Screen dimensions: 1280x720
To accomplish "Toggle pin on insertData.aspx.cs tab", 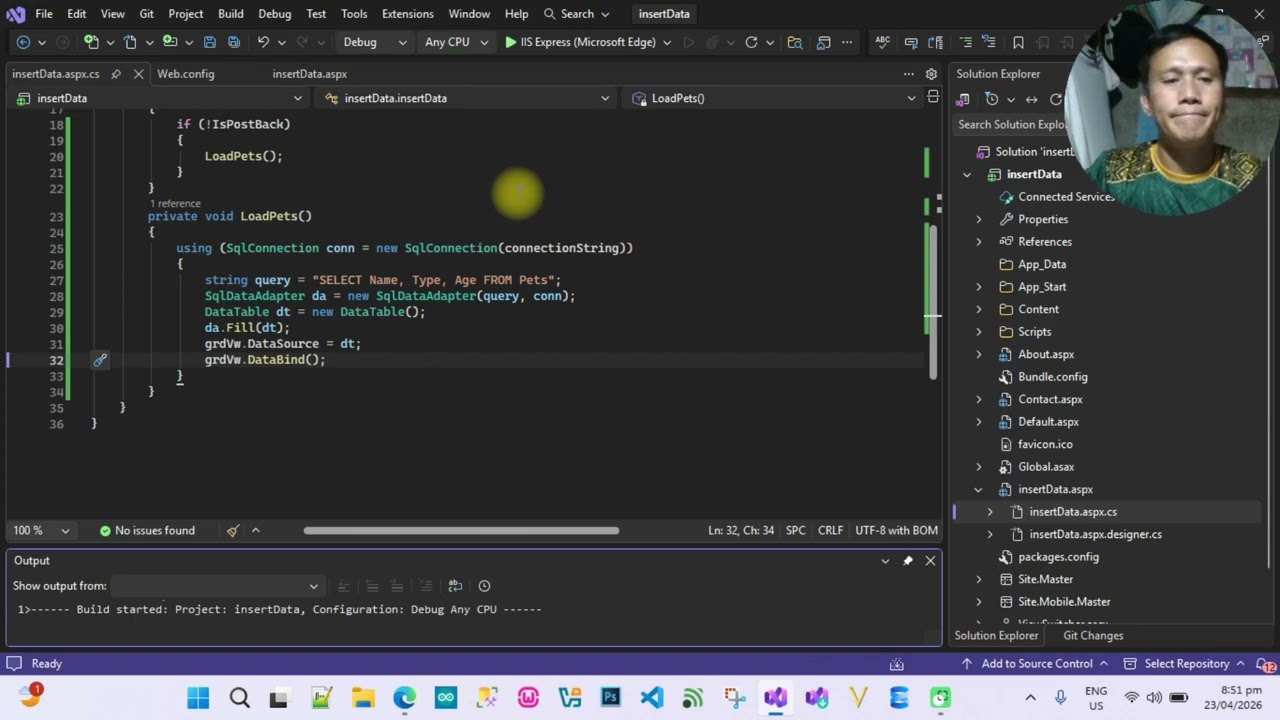I will click(x=116, y=74).
